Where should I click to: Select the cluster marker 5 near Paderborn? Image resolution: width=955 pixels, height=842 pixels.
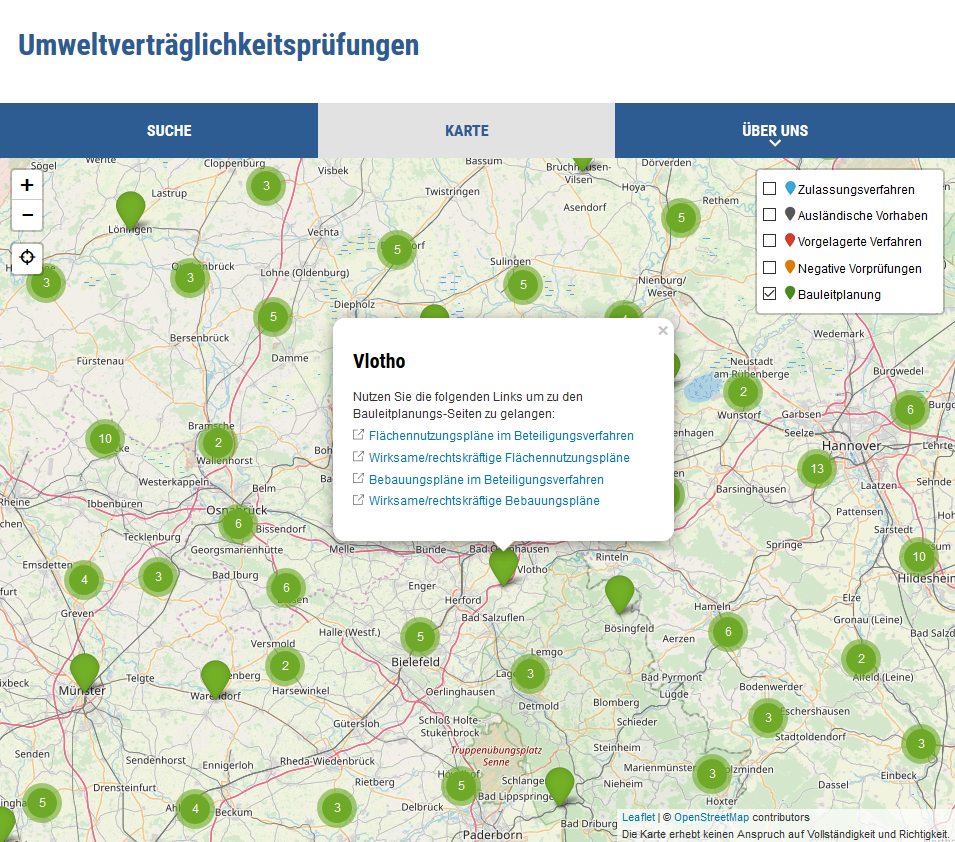point(459,787)
